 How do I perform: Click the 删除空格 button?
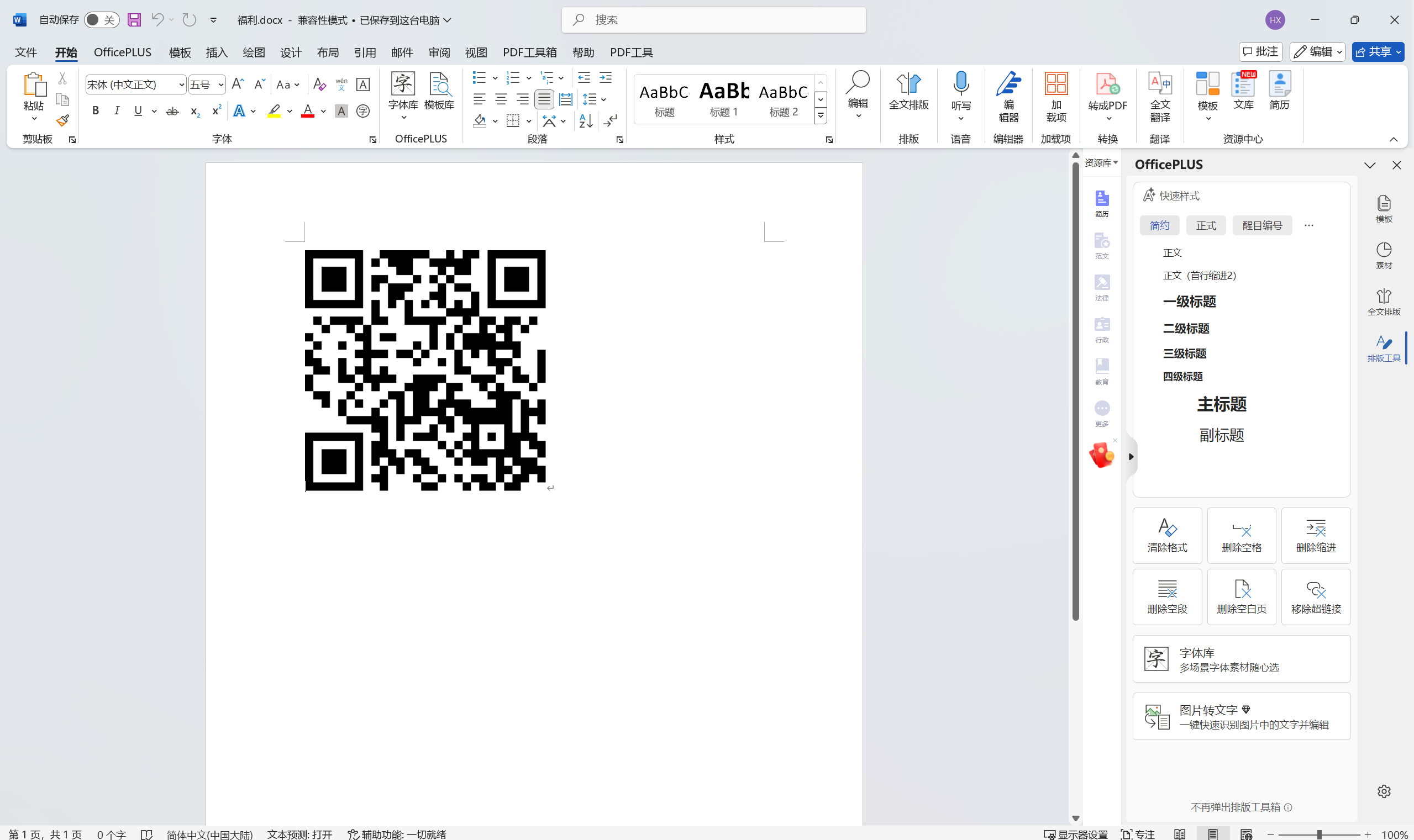[1241, 536]
